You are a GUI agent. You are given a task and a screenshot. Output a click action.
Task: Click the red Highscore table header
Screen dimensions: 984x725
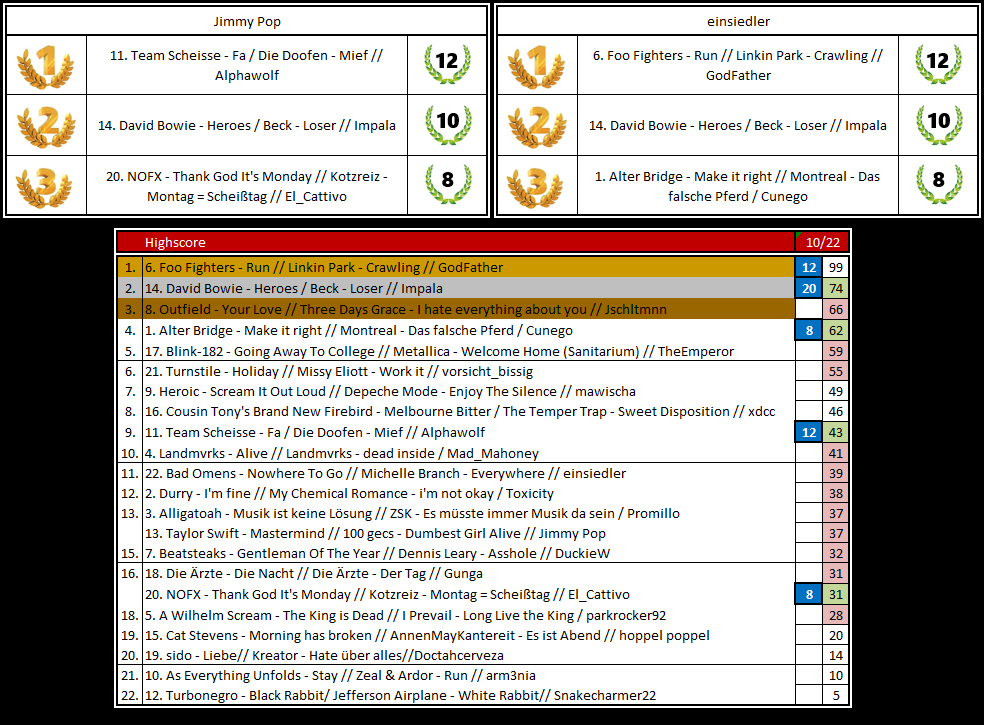click(x=455, y=242)
